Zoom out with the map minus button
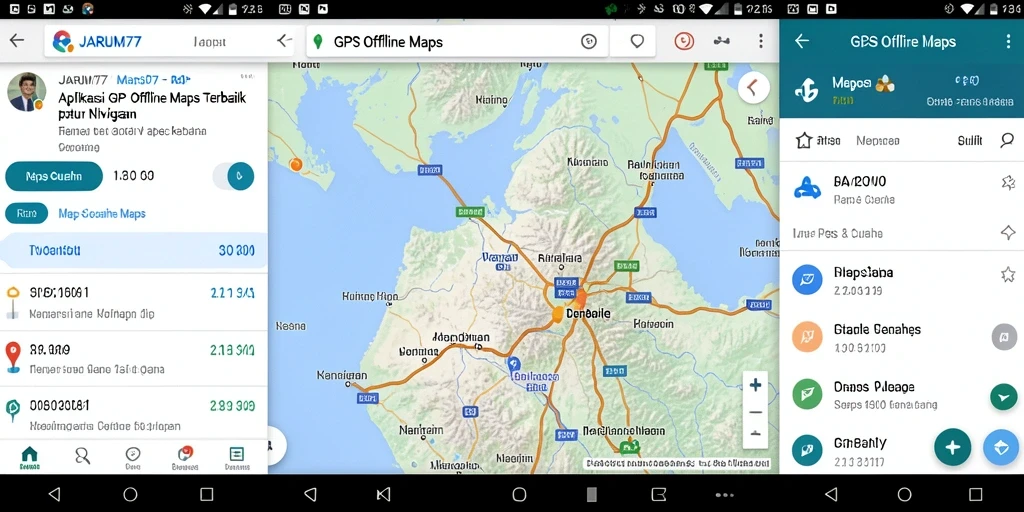 [756, 412]
